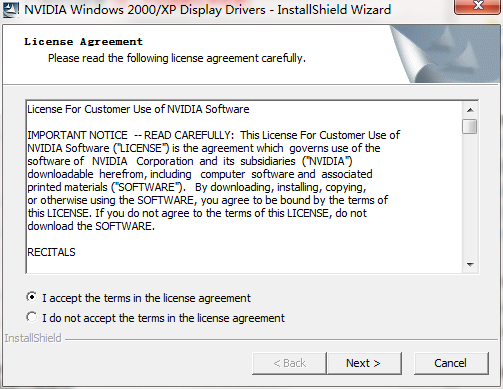Click the empty scrollbar track below the thumb

tap(470, 196)
